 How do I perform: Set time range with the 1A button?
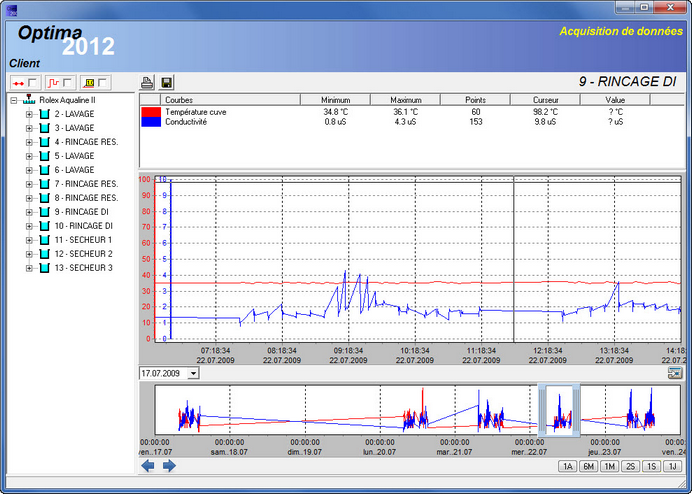567,466
